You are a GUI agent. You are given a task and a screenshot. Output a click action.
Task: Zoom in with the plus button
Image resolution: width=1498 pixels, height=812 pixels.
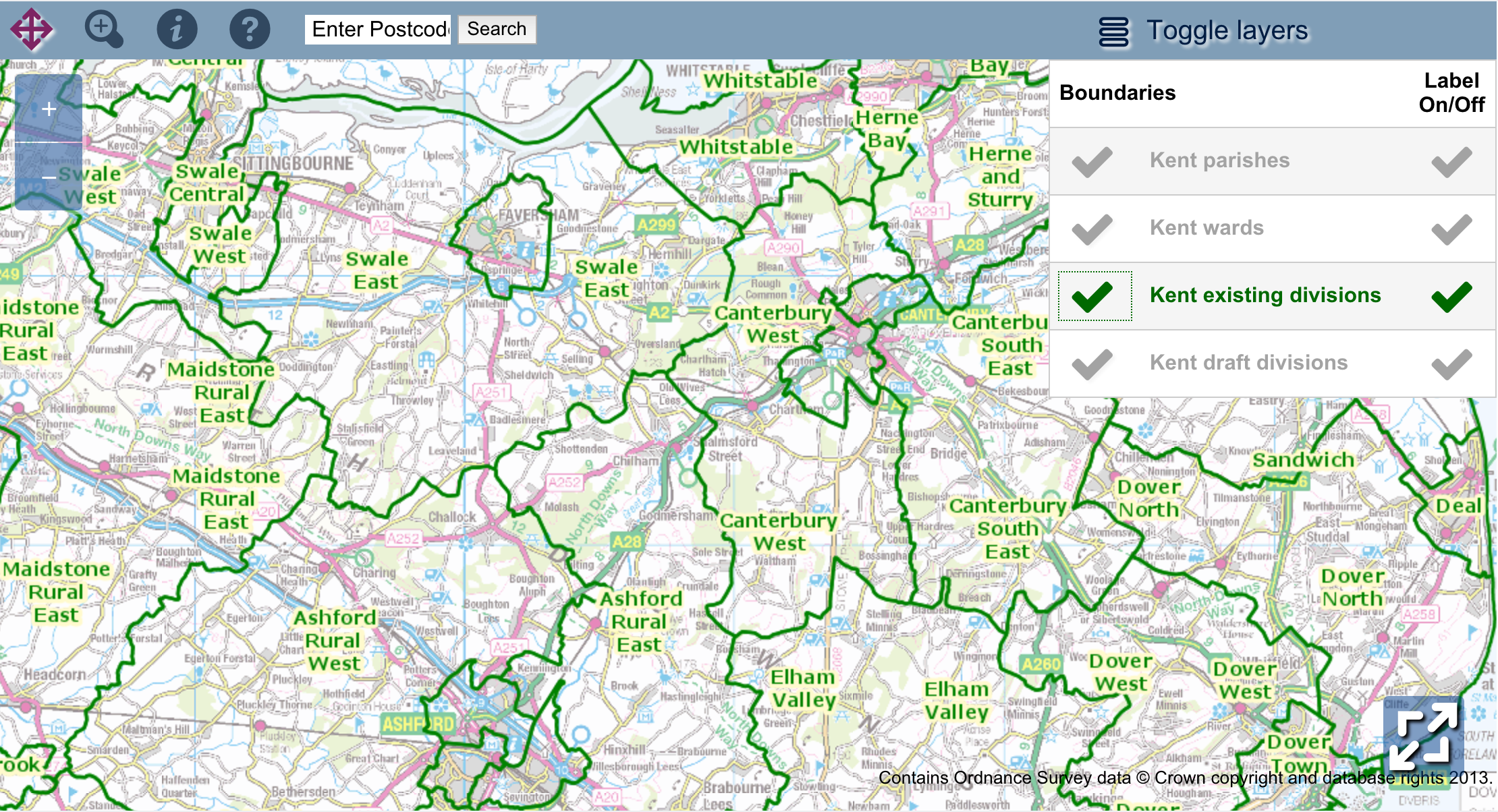49,109
